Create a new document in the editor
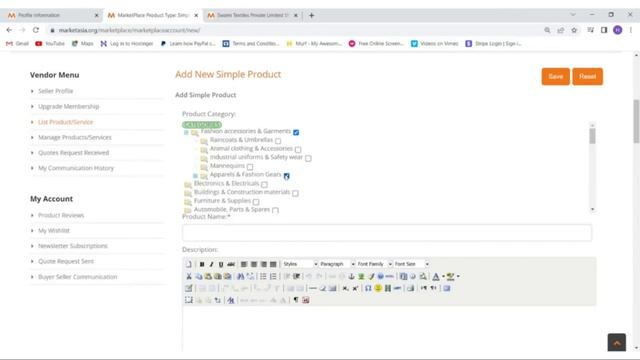 click(189, 264)
